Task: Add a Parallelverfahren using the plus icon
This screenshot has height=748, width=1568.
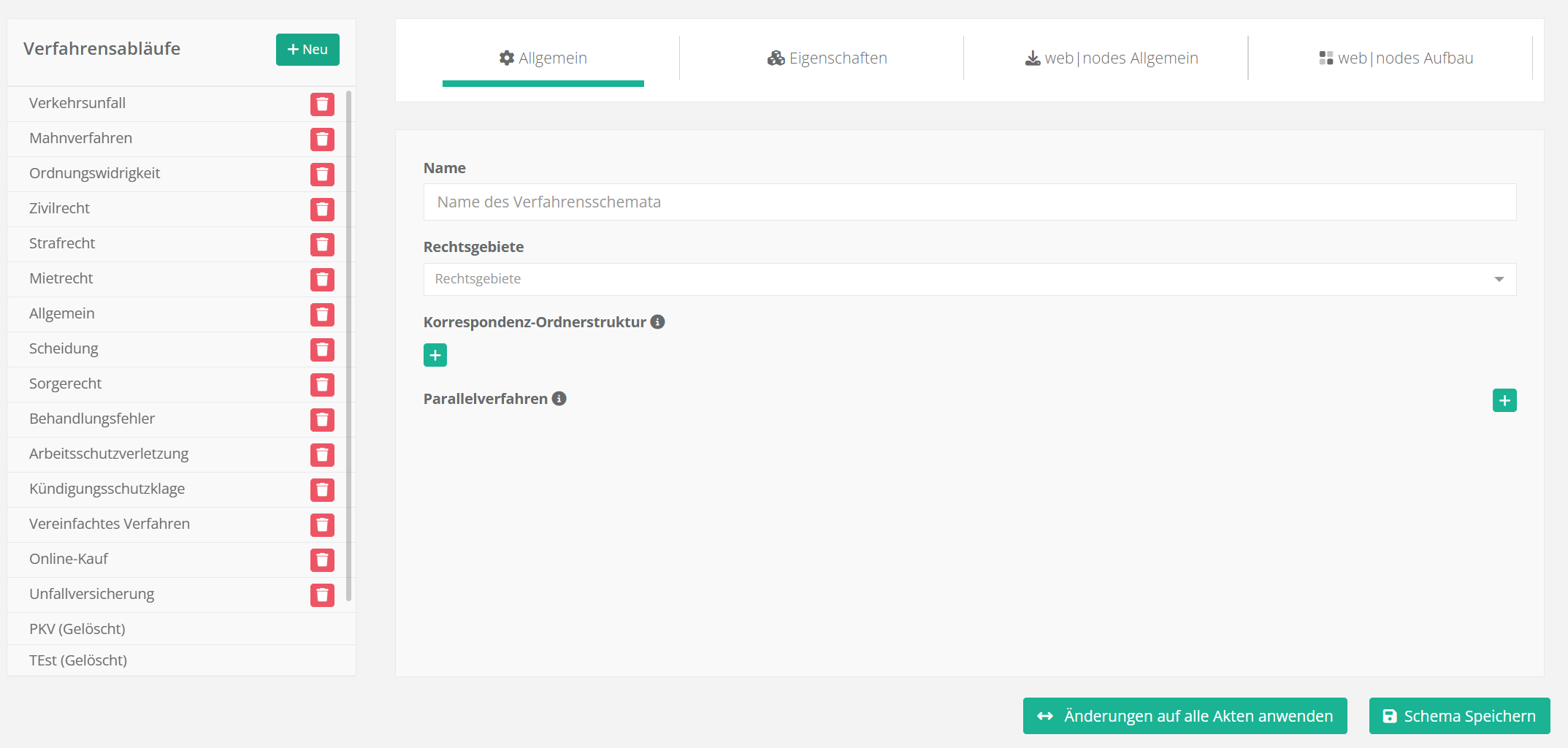Action: tap(1504, 400)
